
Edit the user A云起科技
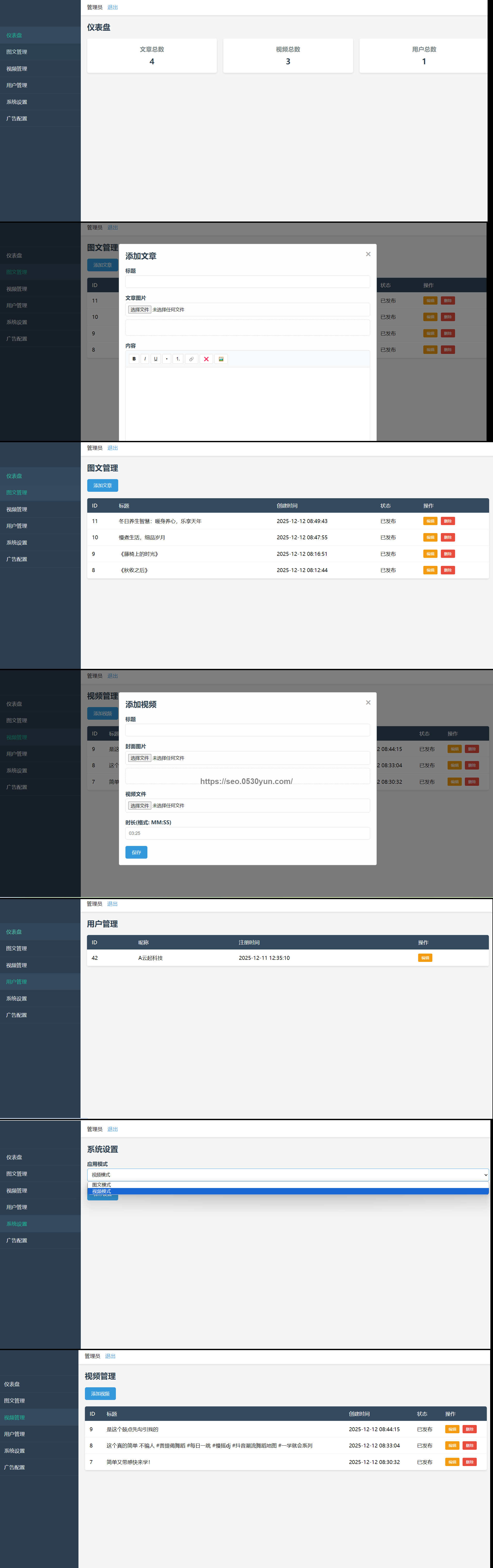pyautogui.click(x=425, y=958)
